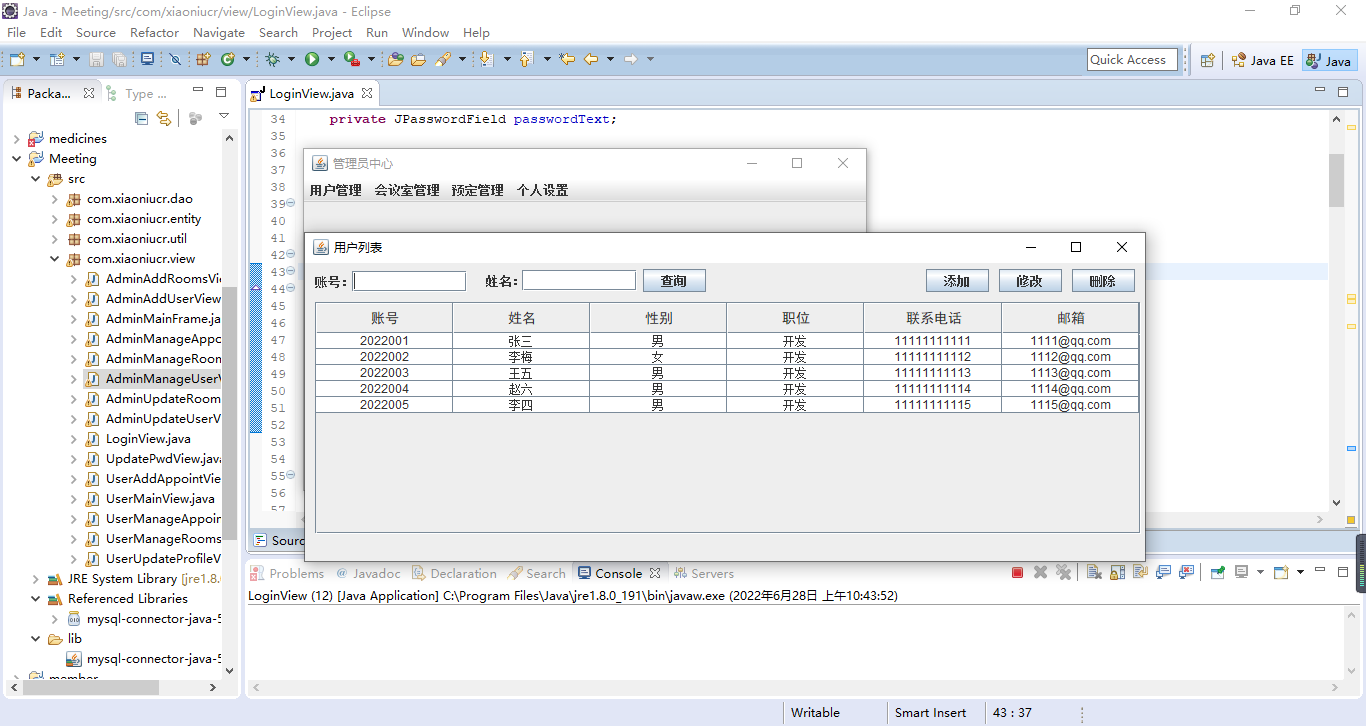Open the Project menu
Screen dimensions: 1366x726
tap(332, 32)
